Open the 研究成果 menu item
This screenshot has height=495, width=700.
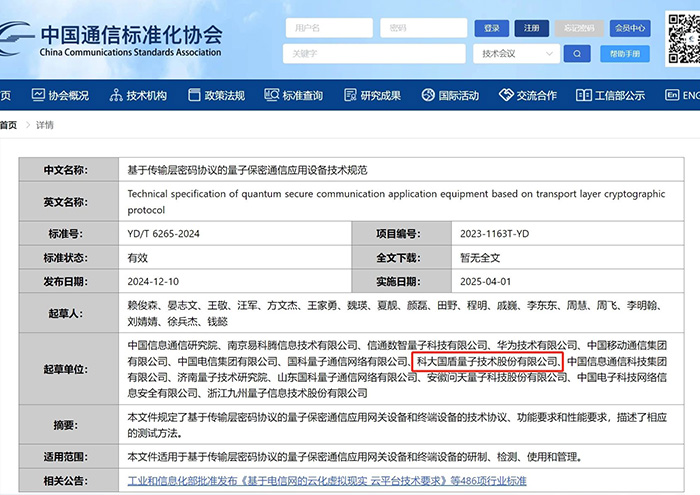[372, 95]
